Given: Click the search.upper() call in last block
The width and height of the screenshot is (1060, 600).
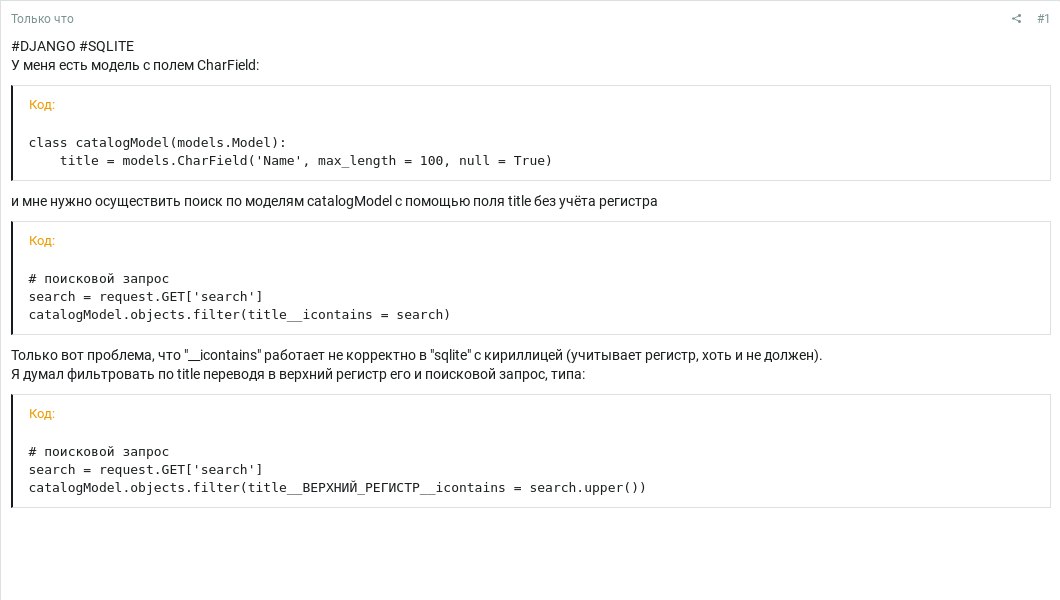Looking at the screenshot, I should (x=587, y=488).
